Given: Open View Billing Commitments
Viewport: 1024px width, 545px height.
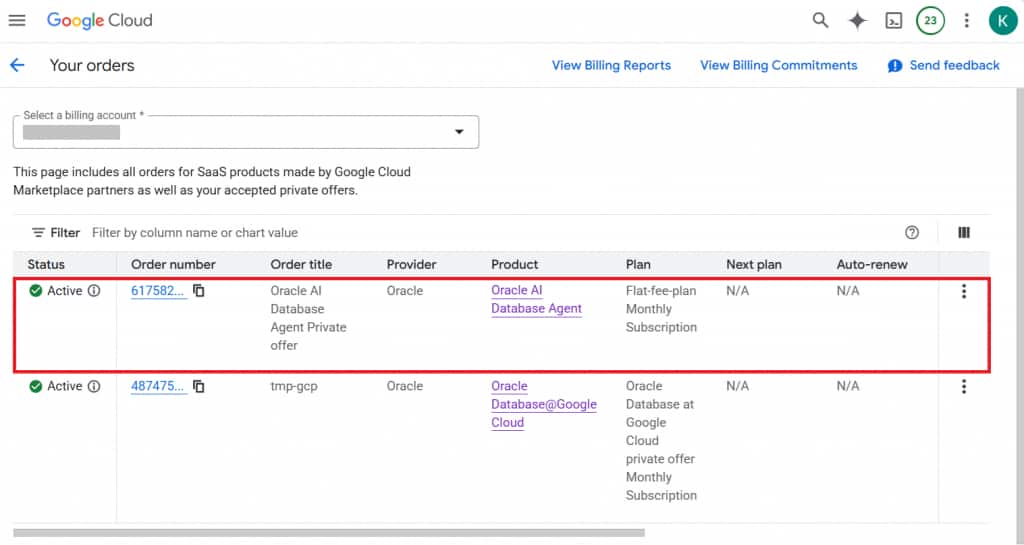Looking at the screenshot, I should (x=778, y=65).
